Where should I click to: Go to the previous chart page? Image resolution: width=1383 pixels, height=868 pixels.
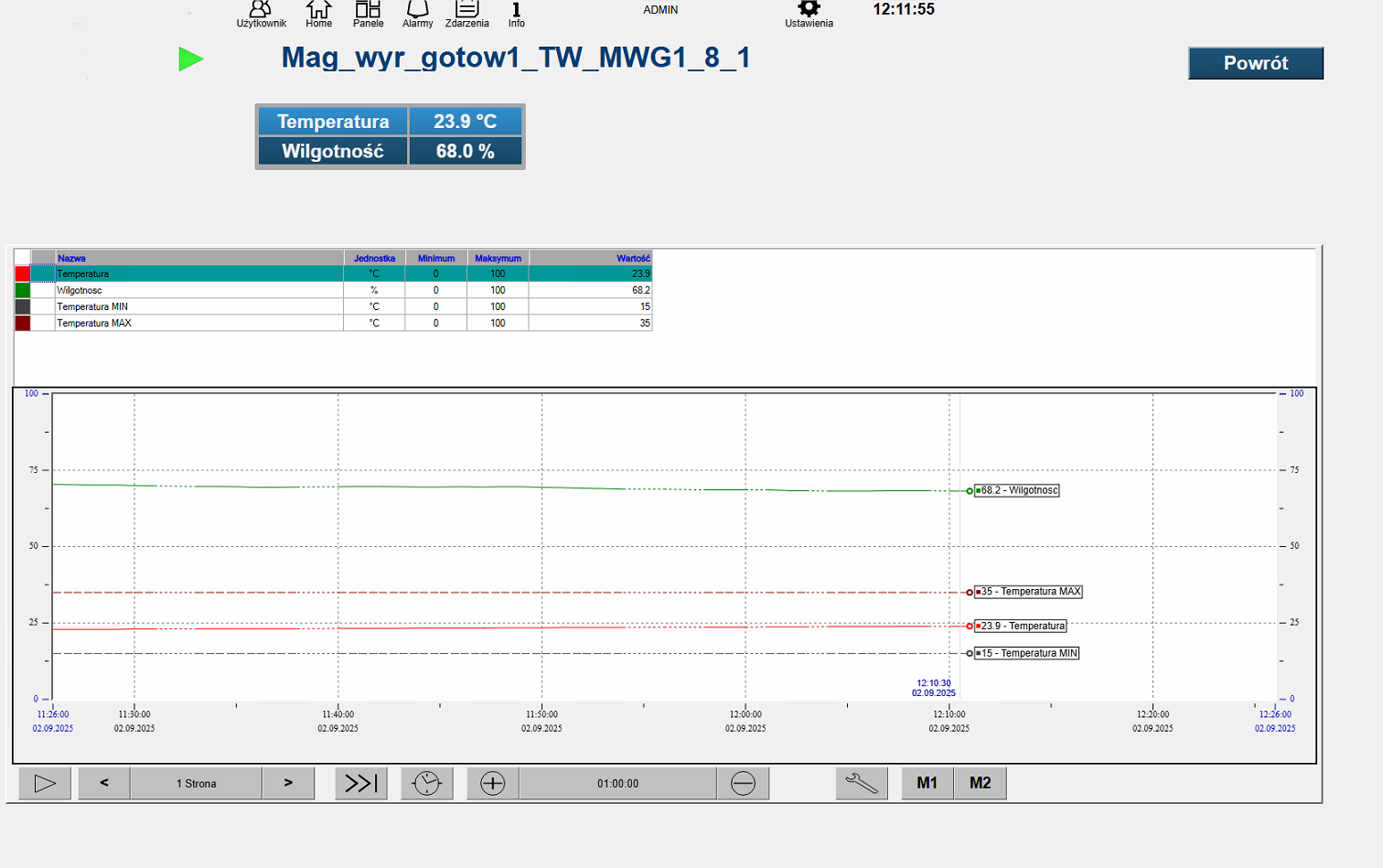(x=104, y=784)
